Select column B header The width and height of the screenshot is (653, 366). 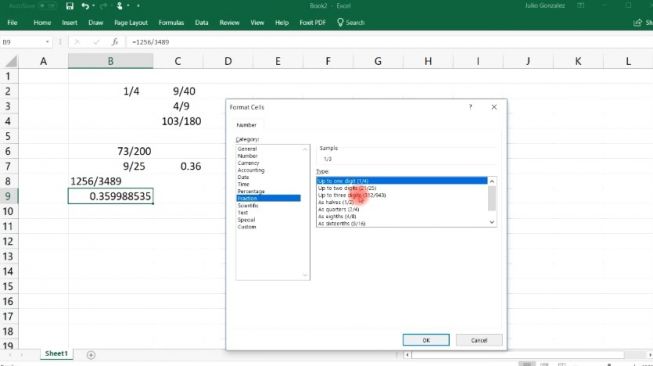click(110, 61)
